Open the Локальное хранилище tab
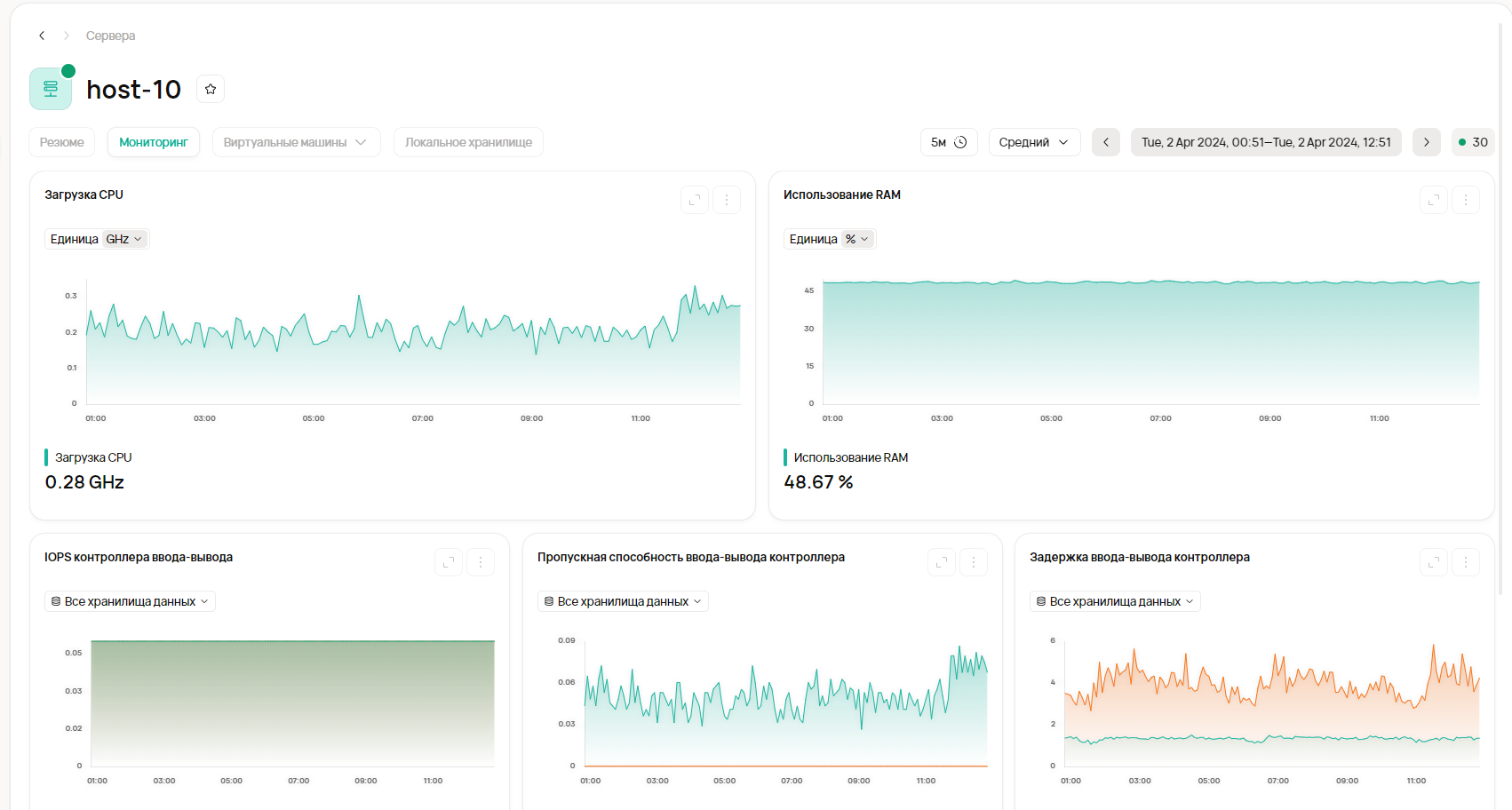The width and height of the screenshot is (1512, 810). (x=468, y=142)
